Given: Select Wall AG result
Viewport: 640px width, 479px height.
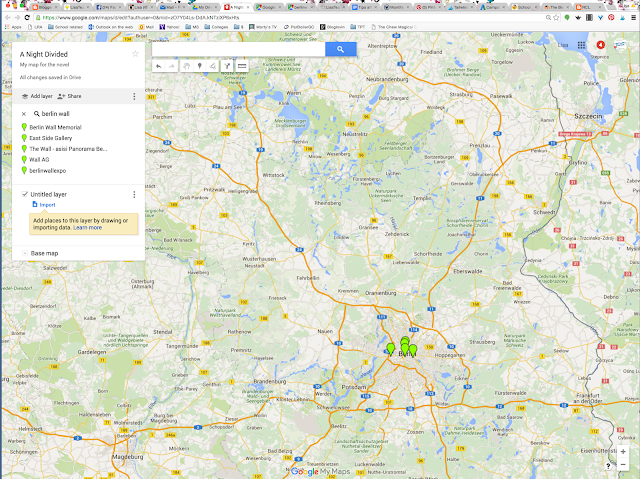Looking at the screenshot, I should [35, 160].
